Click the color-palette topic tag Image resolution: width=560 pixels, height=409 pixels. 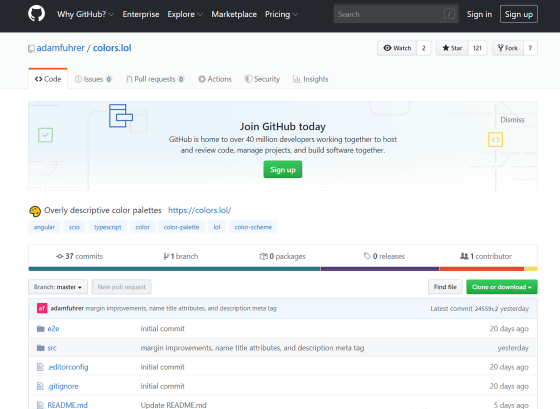tap(181, 227)
